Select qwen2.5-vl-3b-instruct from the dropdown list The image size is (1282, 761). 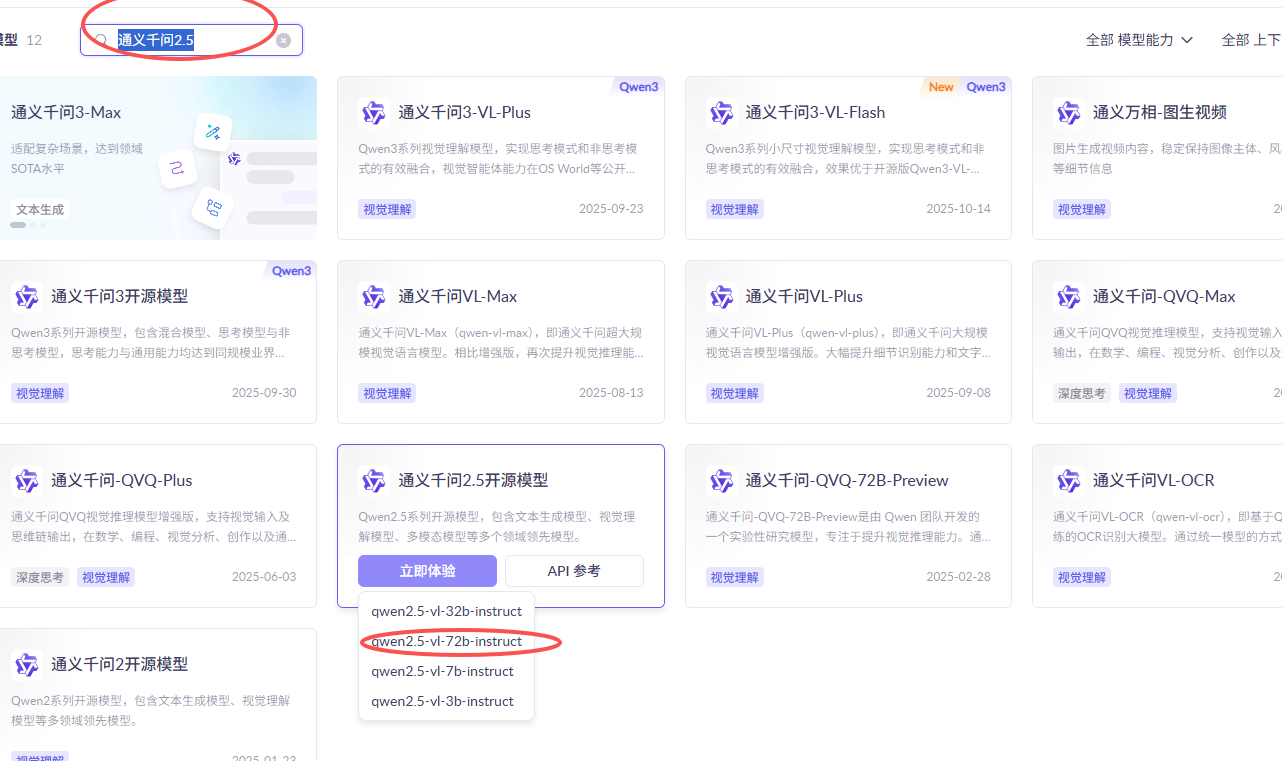(x=446, y=701)
